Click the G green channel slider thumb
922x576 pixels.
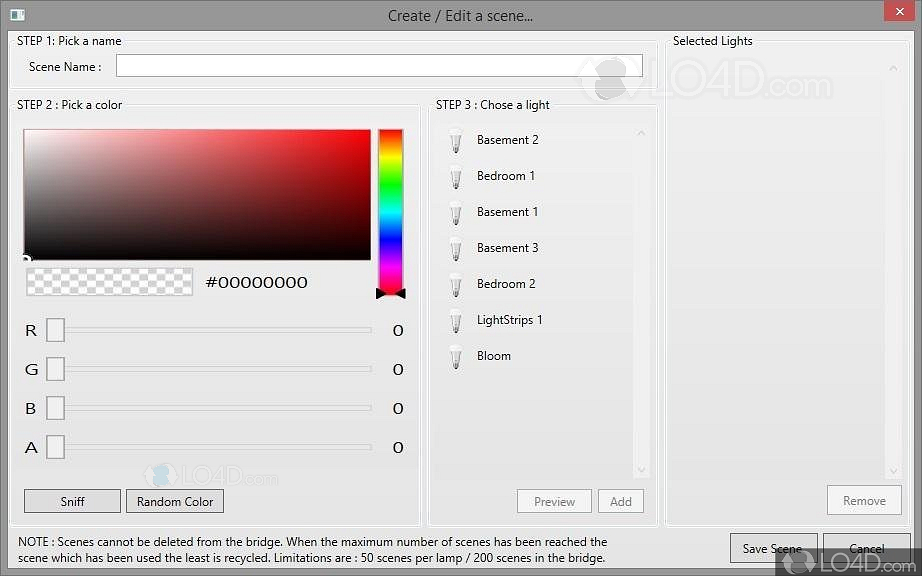[55, 369]
